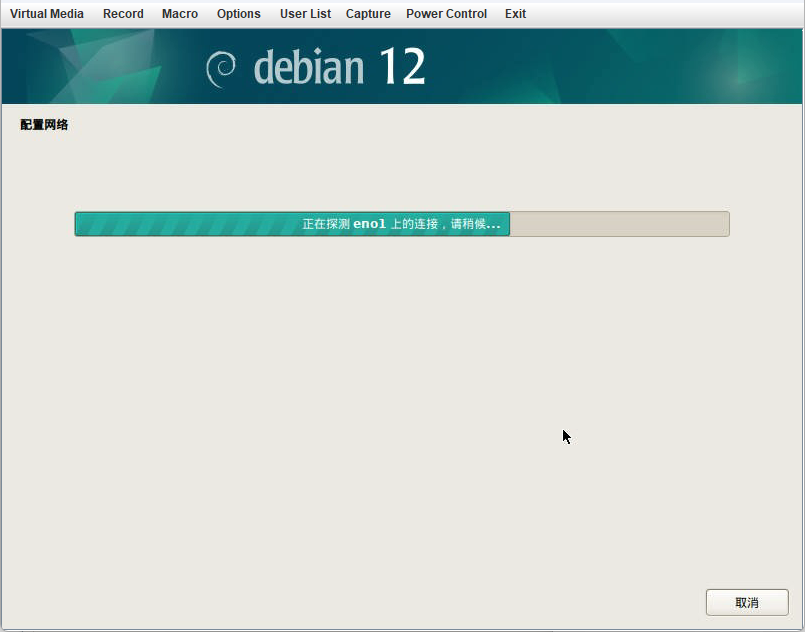Open the Macro menu

point(180,14)
